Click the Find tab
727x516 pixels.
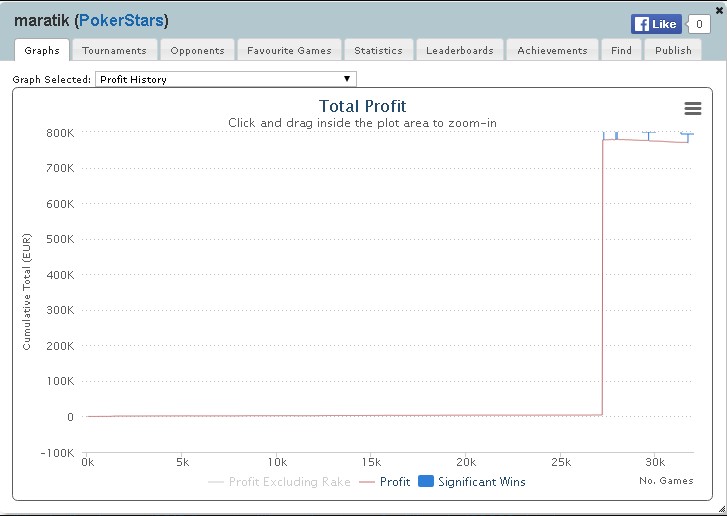(621, 50)
